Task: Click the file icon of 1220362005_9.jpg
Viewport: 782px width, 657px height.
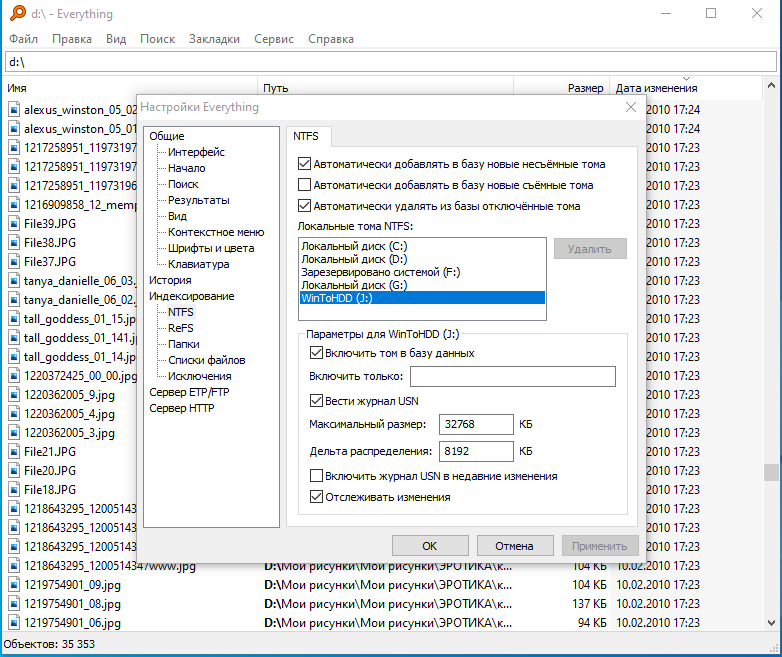Action: (x=14, y=395)
